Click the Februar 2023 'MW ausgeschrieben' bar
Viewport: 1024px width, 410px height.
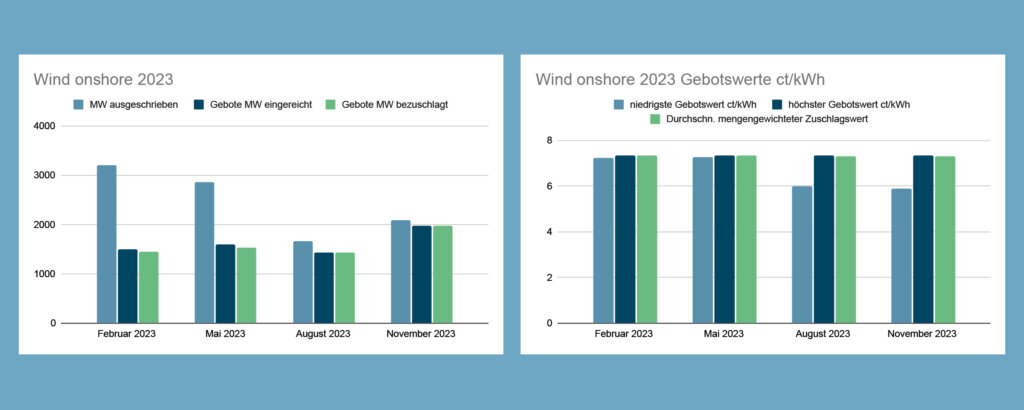point(106,244)
